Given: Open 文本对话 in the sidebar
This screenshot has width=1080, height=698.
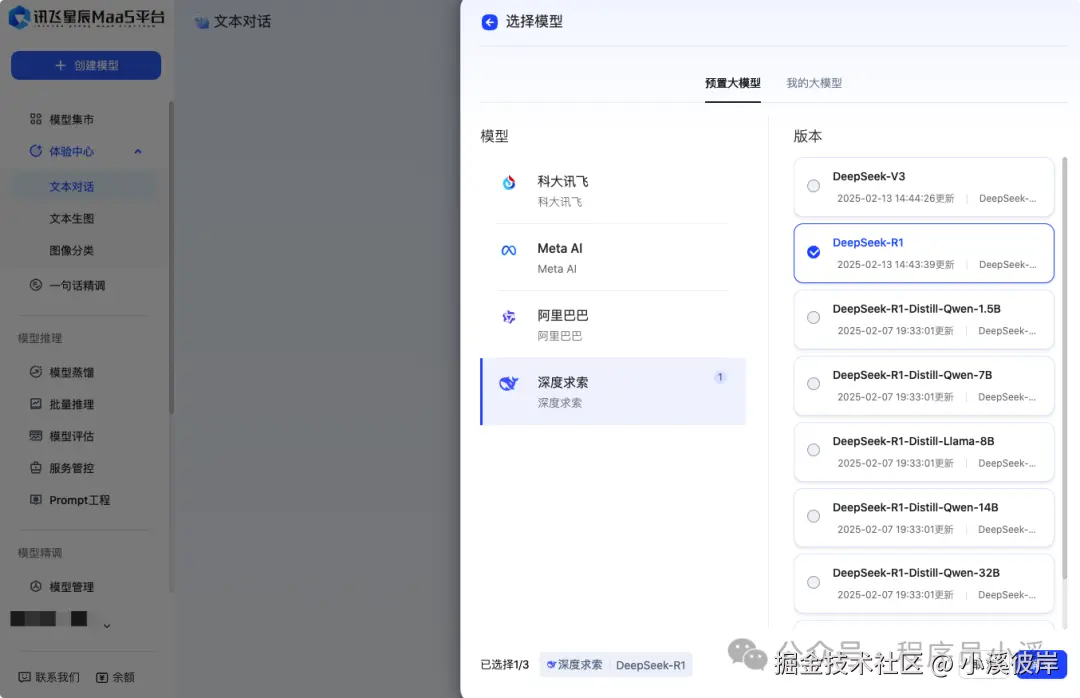Looking at the screenshot, I should pyautogui.click(x=72, y=187).
